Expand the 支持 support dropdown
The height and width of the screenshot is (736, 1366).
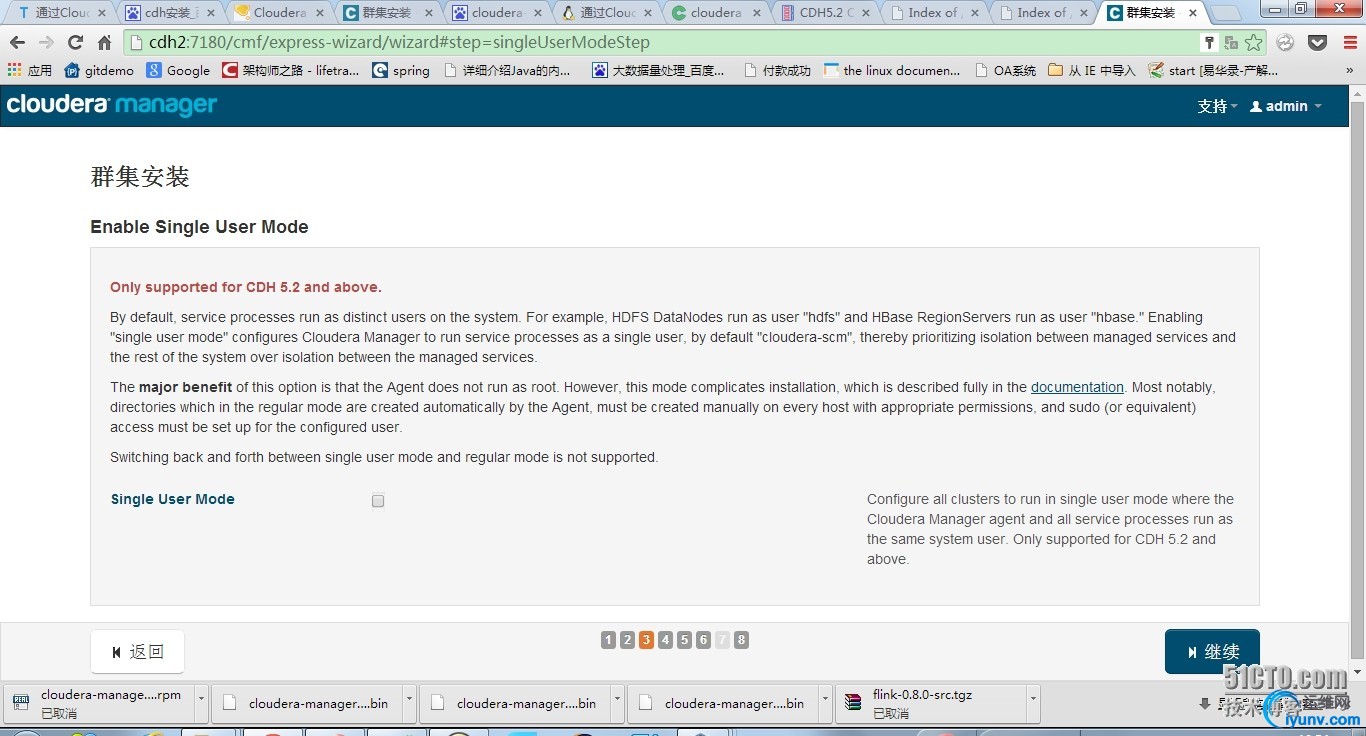[1217, 106]
